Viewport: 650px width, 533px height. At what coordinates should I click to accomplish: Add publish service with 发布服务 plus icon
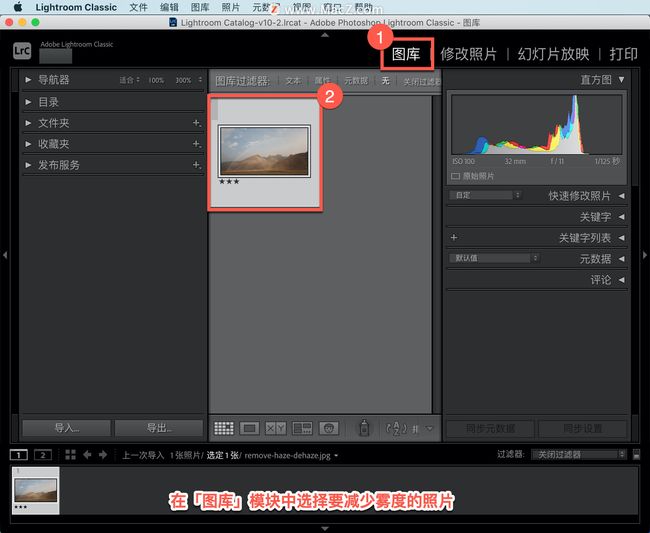197,165
